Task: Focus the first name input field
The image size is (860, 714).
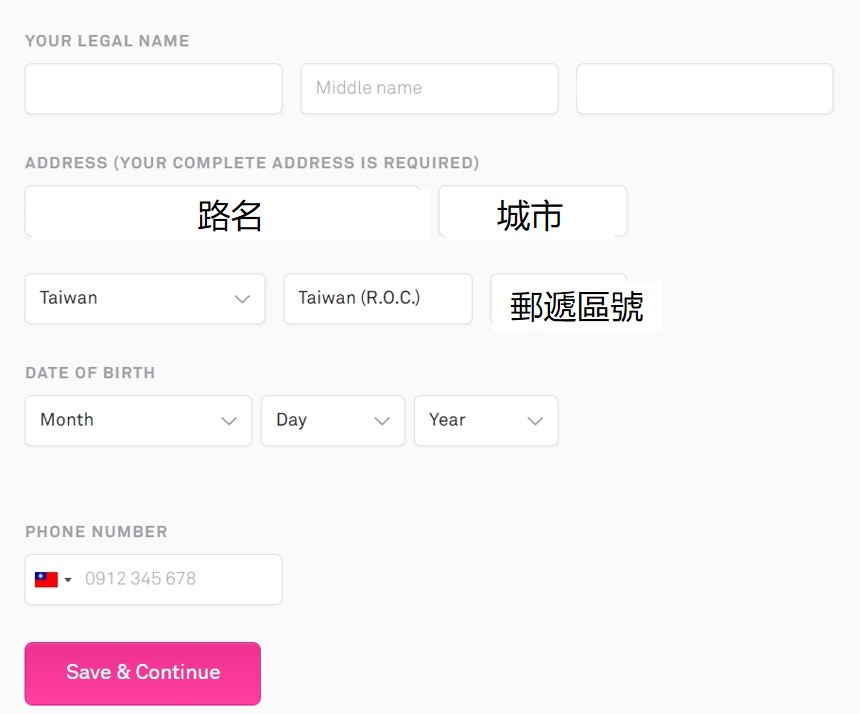Action: (154, 89)
